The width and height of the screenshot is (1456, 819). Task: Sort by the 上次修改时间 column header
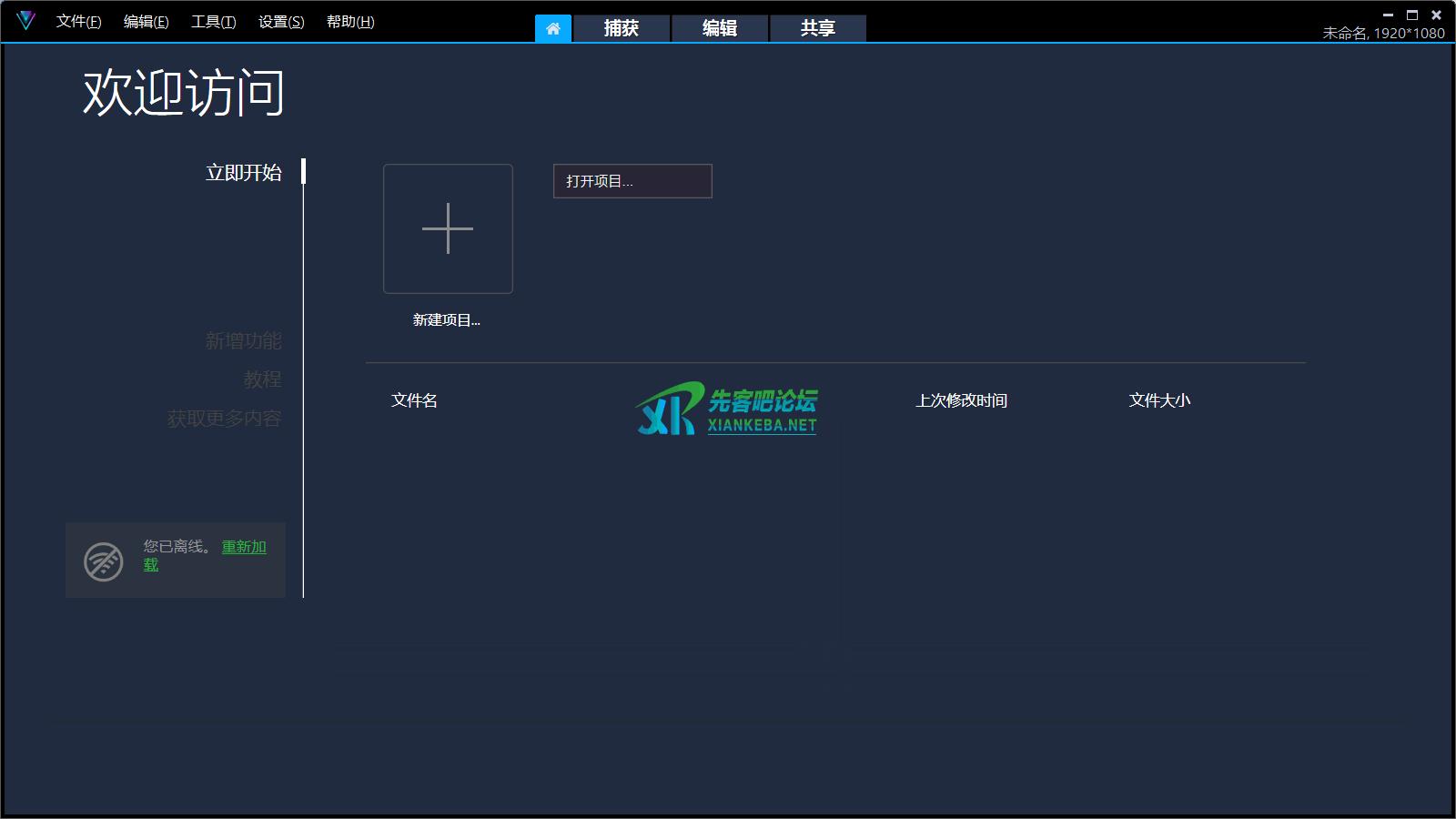[961, 400]
